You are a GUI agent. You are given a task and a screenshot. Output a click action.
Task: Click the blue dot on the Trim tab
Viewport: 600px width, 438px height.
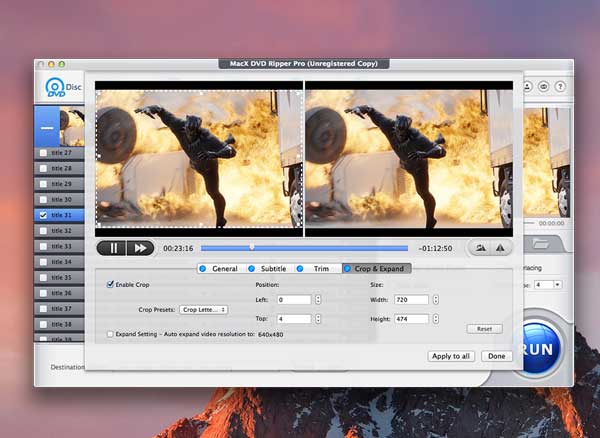300,269
